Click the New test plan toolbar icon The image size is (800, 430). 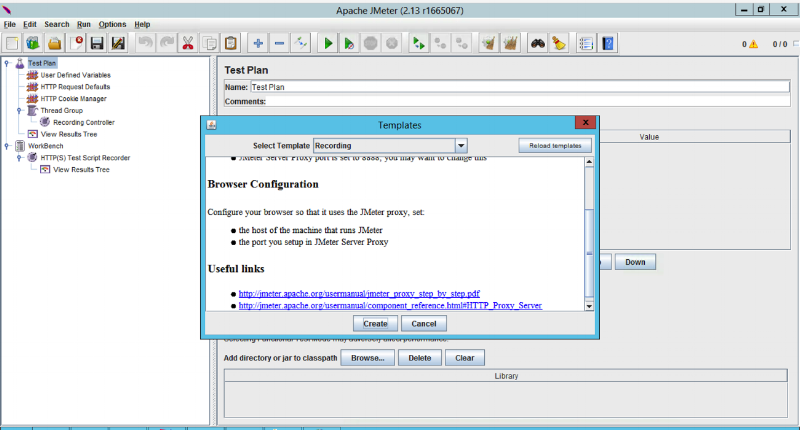click(x=12, y=43)
